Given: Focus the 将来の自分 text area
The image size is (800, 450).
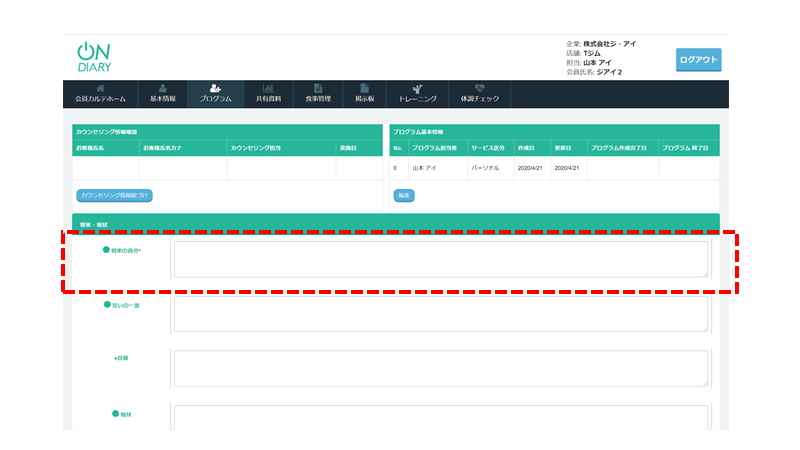Looking at the screenshot, I should pyautogui.click(x=440, y=259).
